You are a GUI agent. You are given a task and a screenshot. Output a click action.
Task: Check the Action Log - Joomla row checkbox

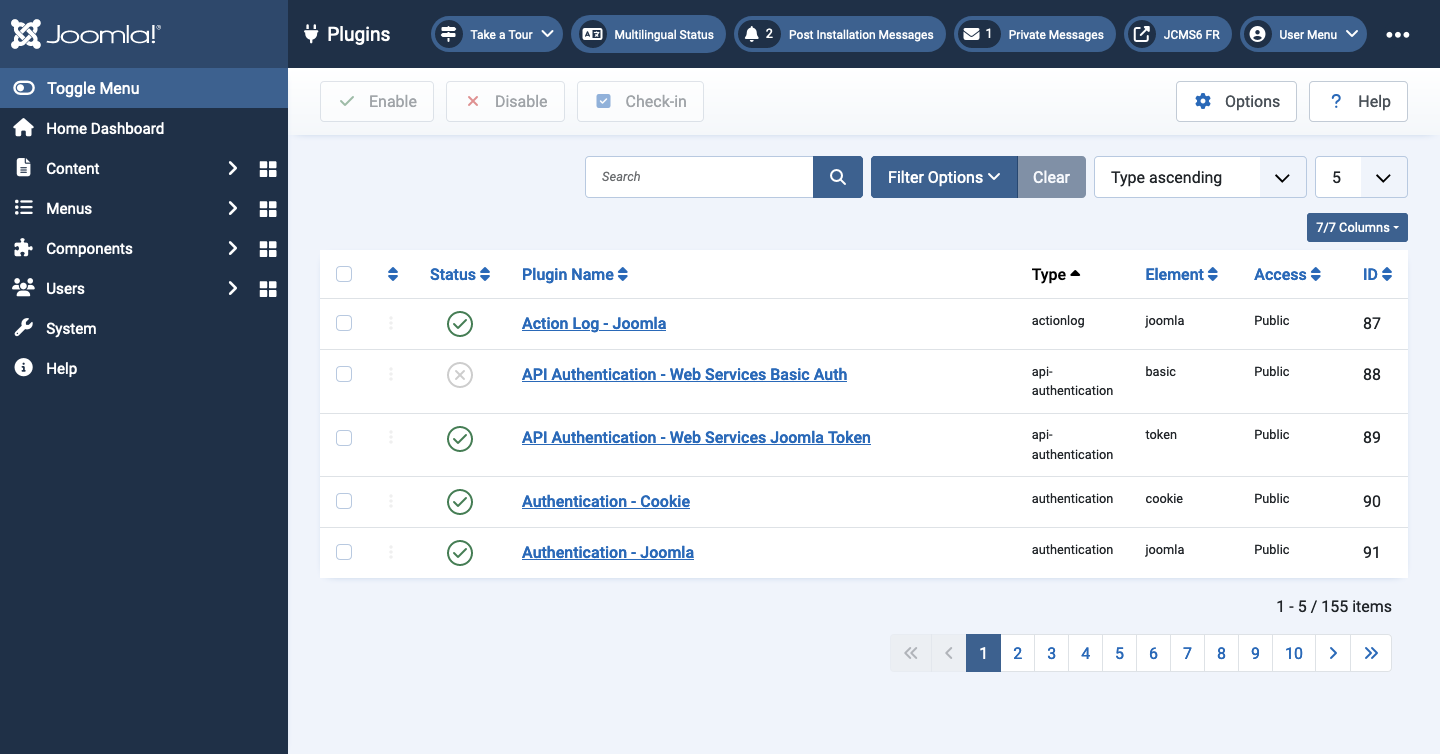pos(344,323)
